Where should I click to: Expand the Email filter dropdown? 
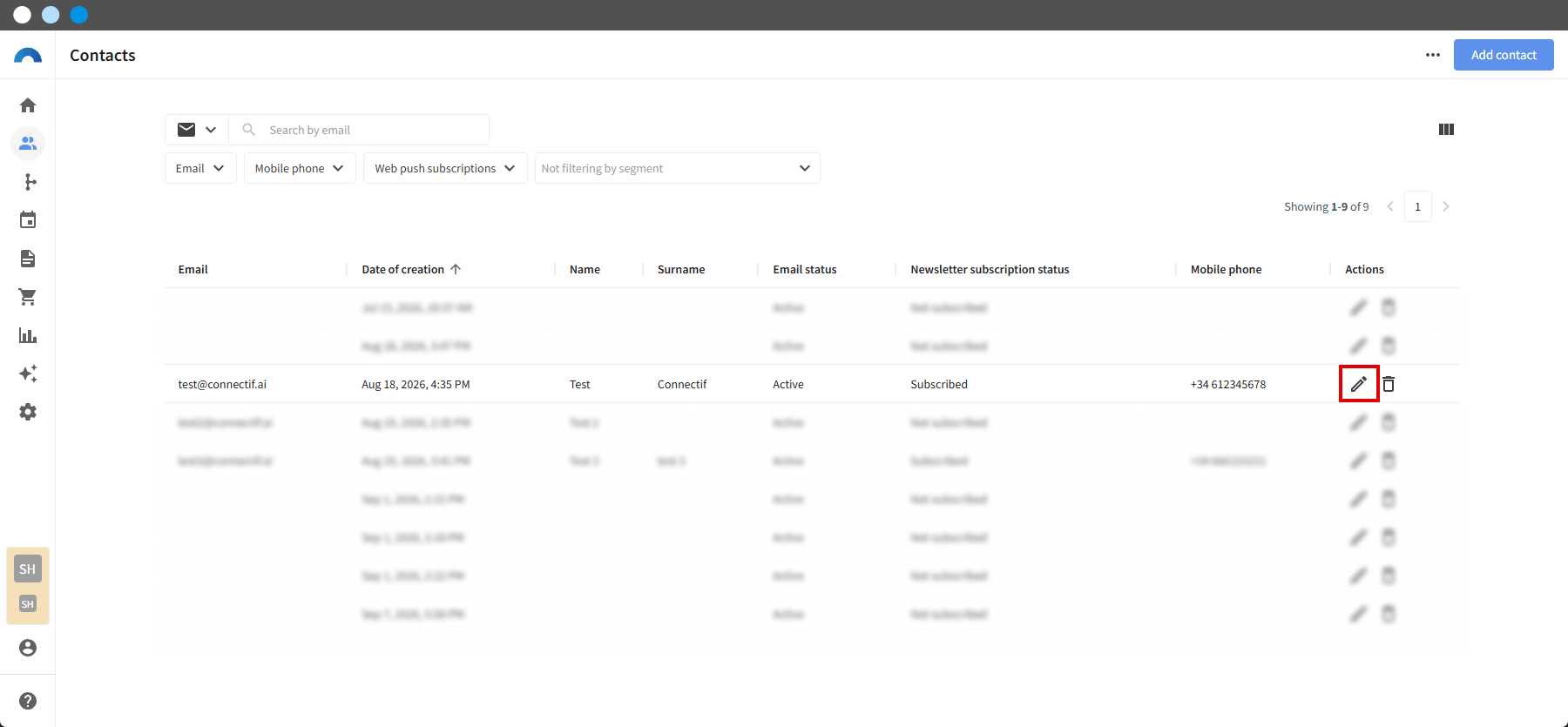200,168
